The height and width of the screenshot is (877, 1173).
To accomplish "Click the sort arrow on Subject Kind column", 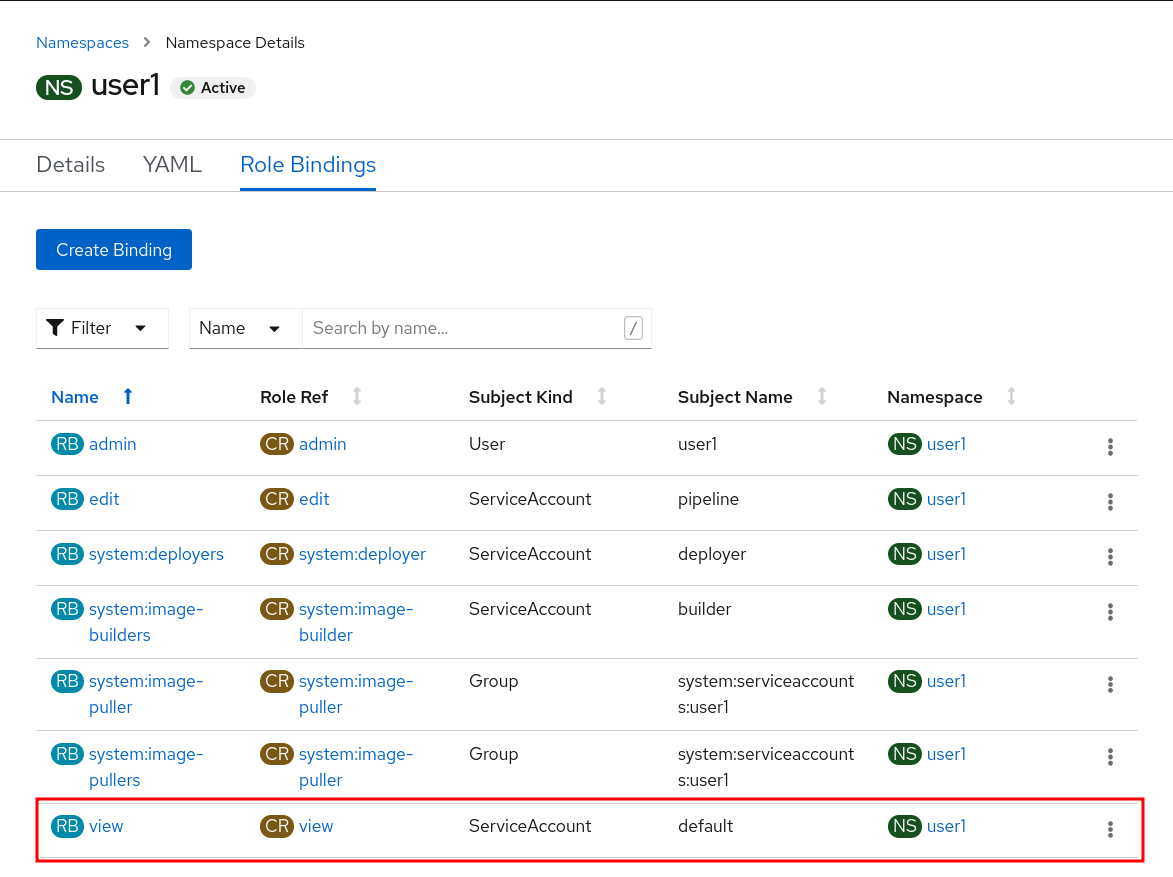I will 601,396.
